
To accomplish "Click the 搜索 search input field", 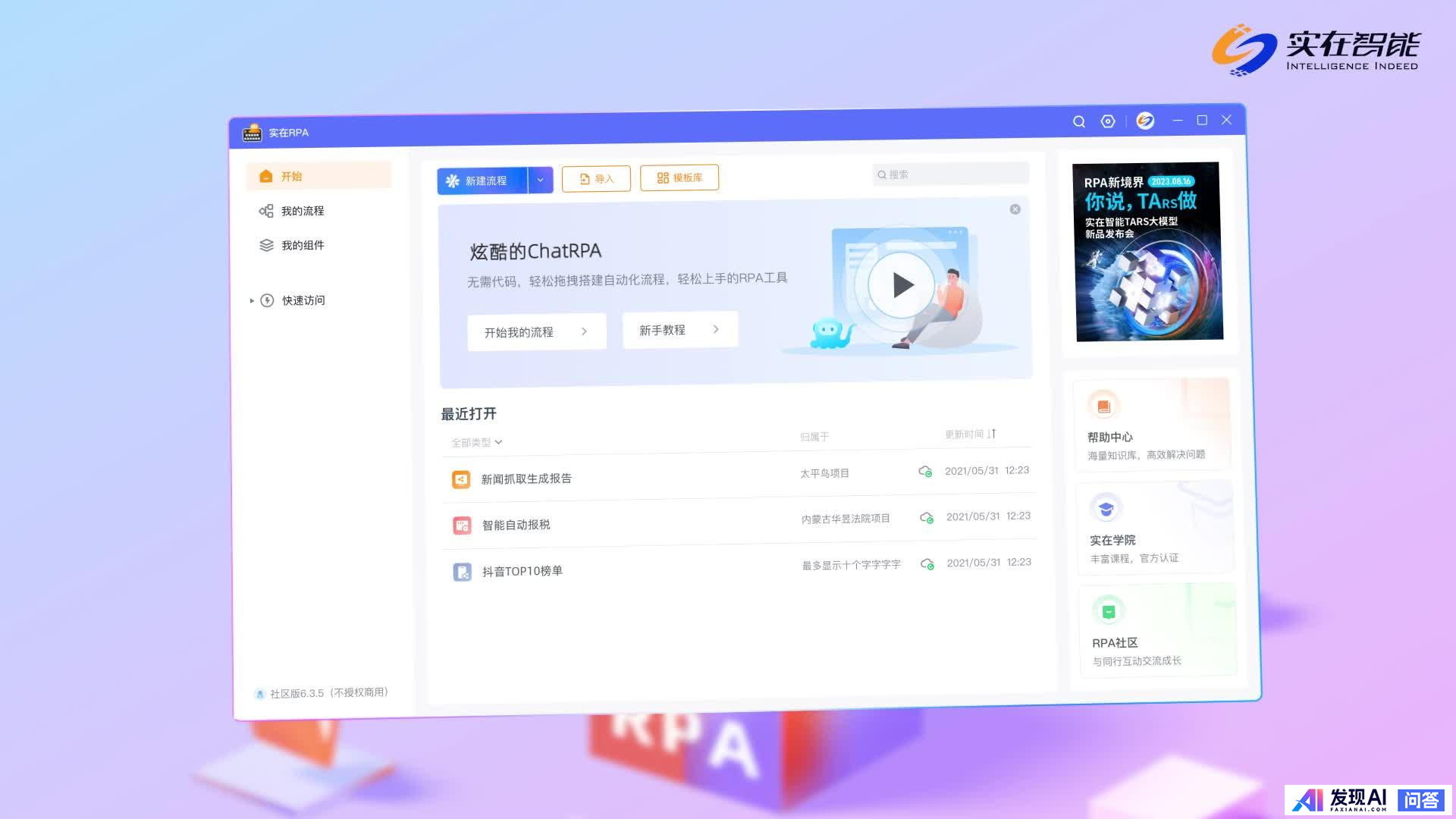I will coord(952,174).
